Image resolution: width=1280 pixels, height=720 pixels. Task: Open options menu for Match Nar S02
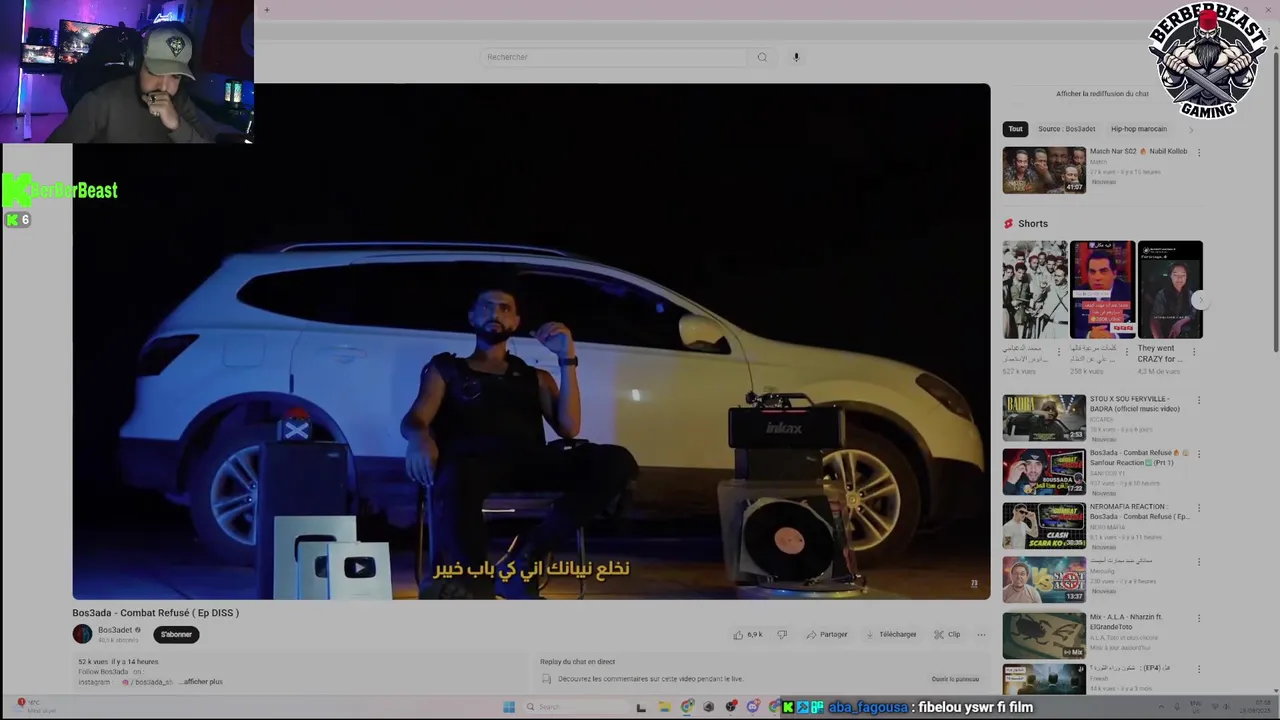tap(1199, 152)
